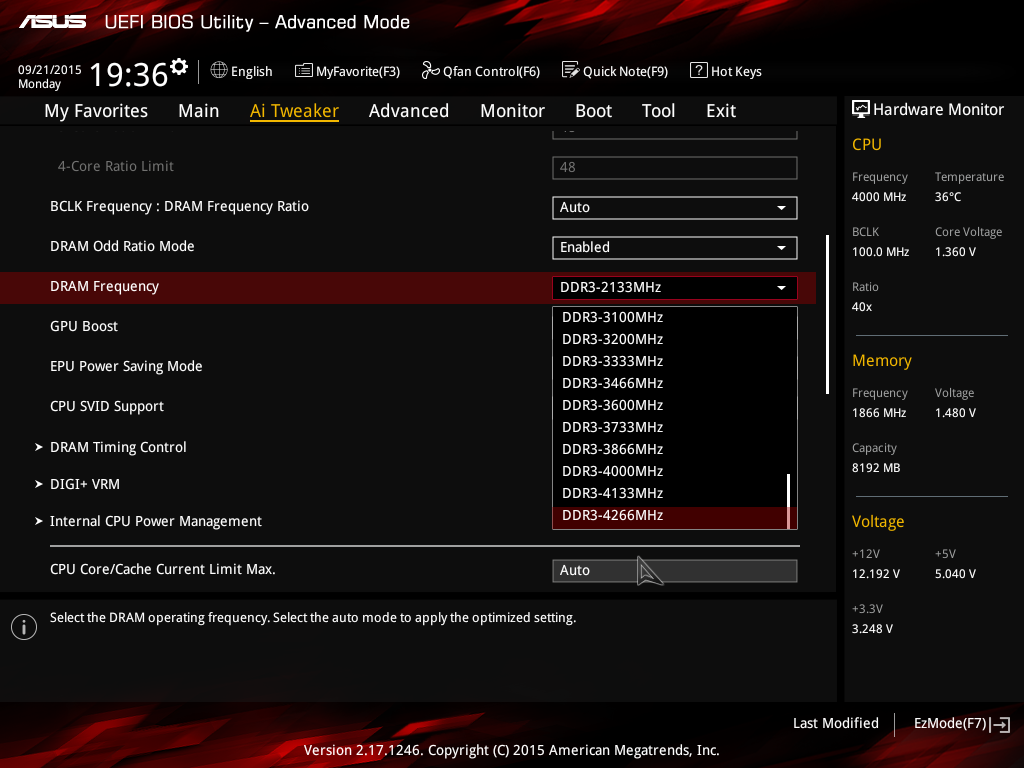Click the +12V reading 12.192 V
The height and width of the screenshot is (768, 1024).
click(875, 573)
